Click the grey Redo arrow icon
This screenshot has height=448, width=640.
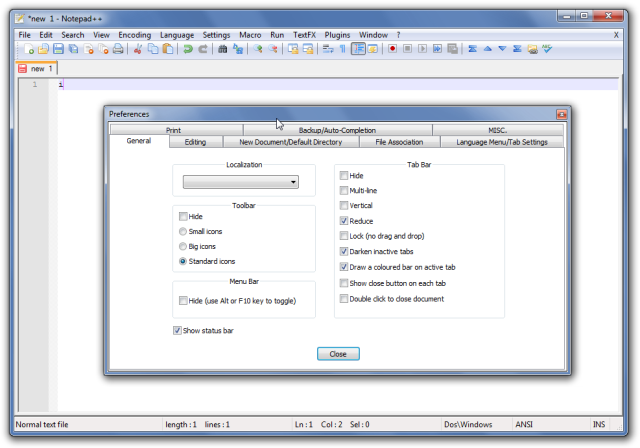pyautogui.click(x=203, y=49)
